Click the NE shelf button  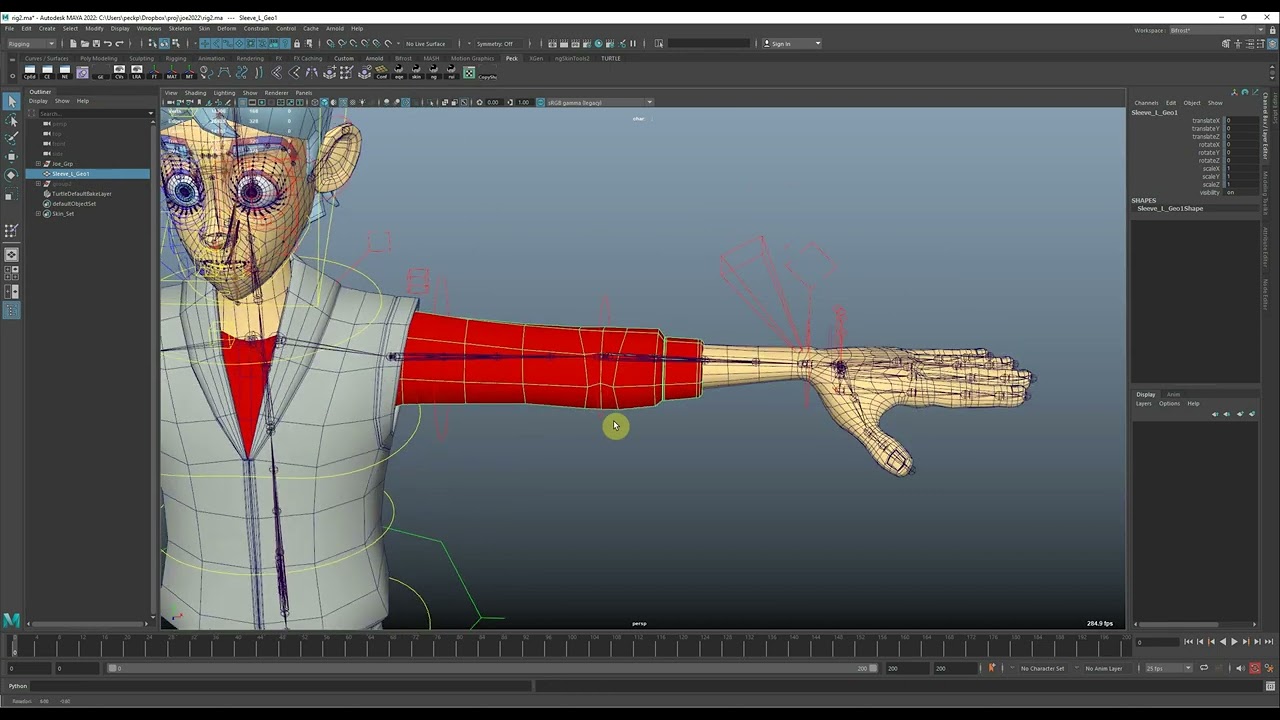tap(65, 72)
